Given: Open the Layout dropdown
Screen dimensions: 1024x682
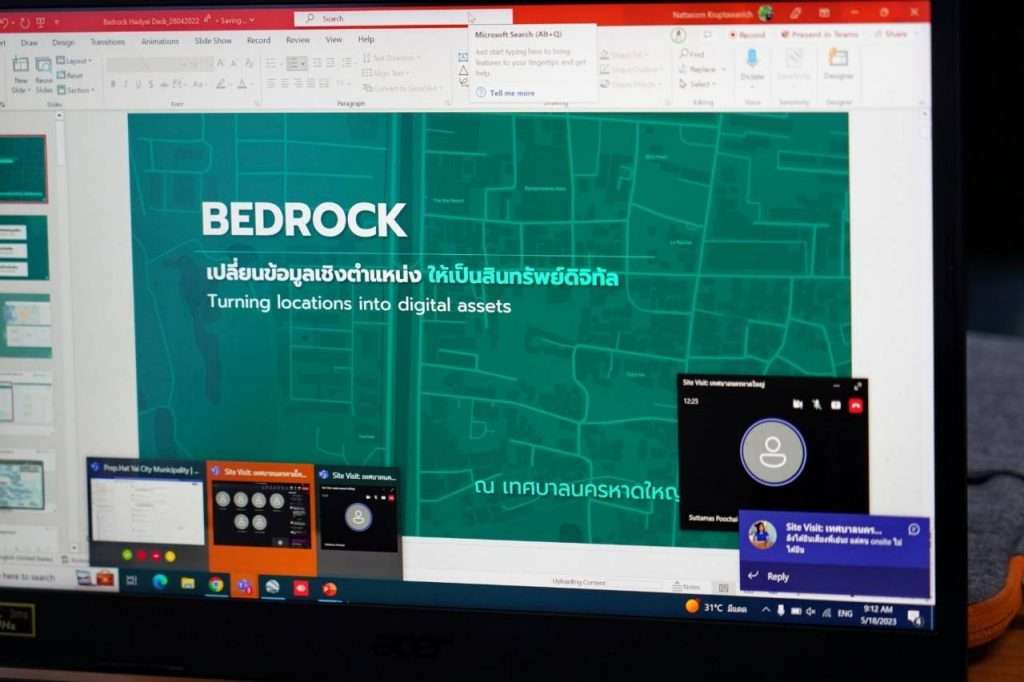Looking at the screenshot, I should click(74, 60).
